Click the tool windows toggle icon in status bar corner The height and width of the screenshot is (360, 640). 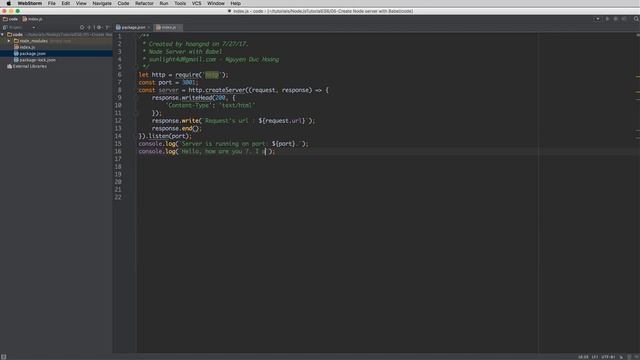4,357
